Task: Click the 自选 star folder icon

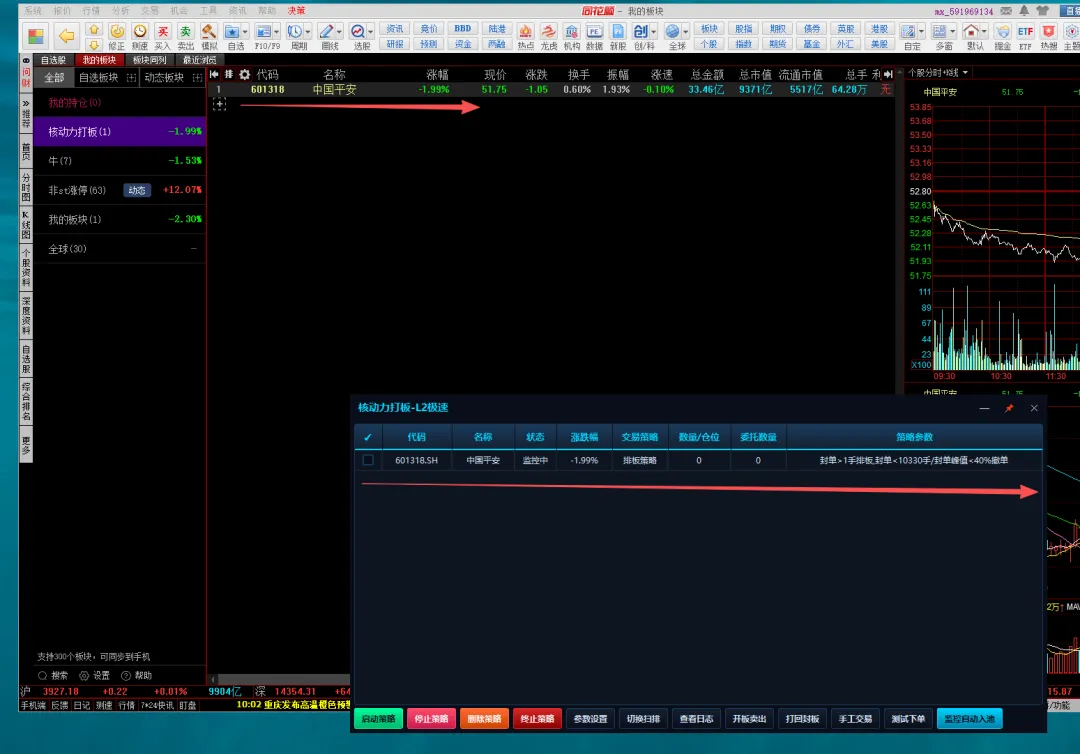Action: (x=232, y=32)
